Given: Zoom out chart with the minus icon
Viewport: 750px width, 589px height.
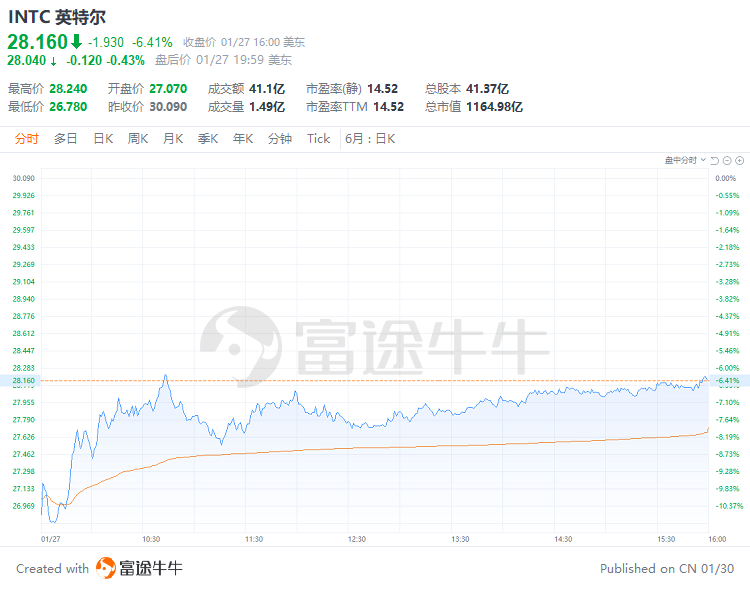Looking at the screenshot, I should [727, 161].
